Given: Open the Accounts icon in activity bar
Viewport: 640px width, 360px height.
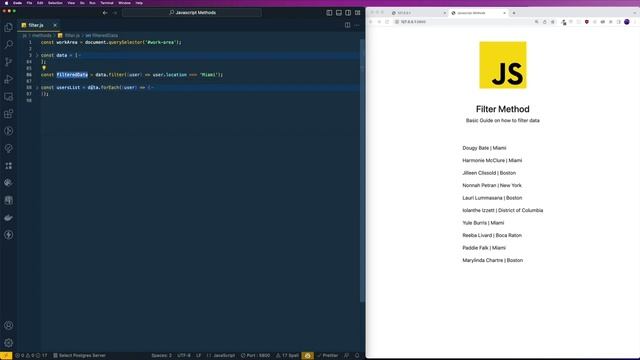Looking at the screenshot, I should tap(9, 325).
